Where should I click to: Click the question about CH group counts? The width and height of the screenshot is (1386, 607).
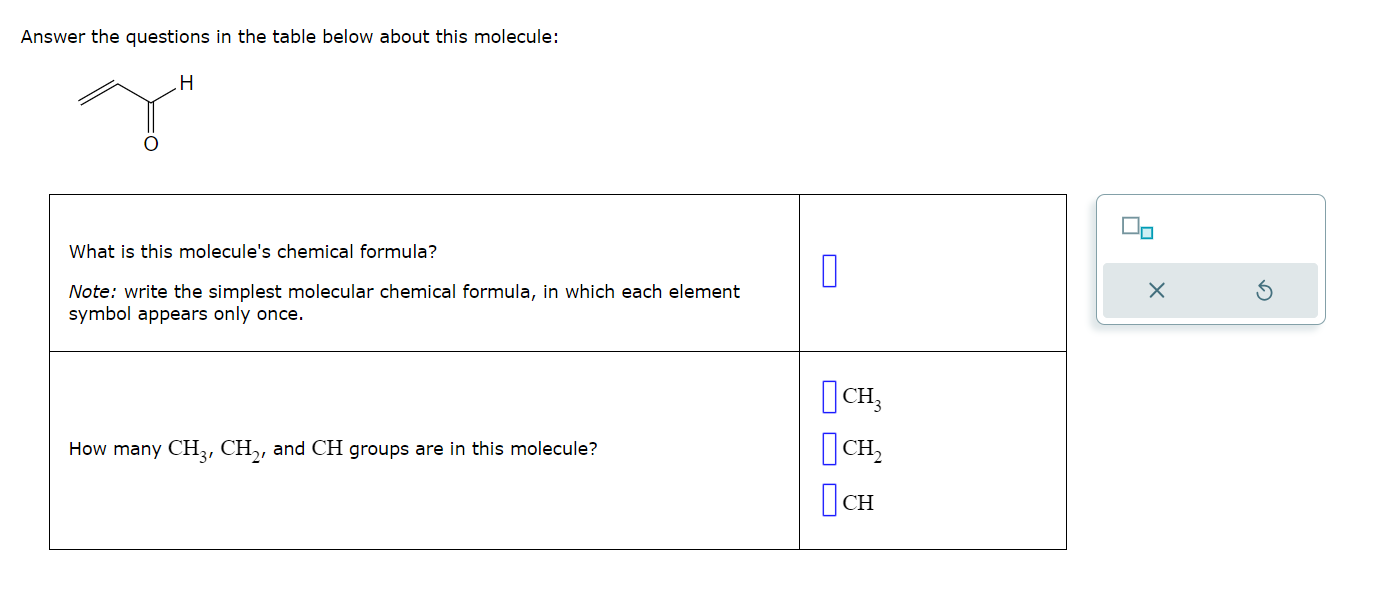coord(333,449)
